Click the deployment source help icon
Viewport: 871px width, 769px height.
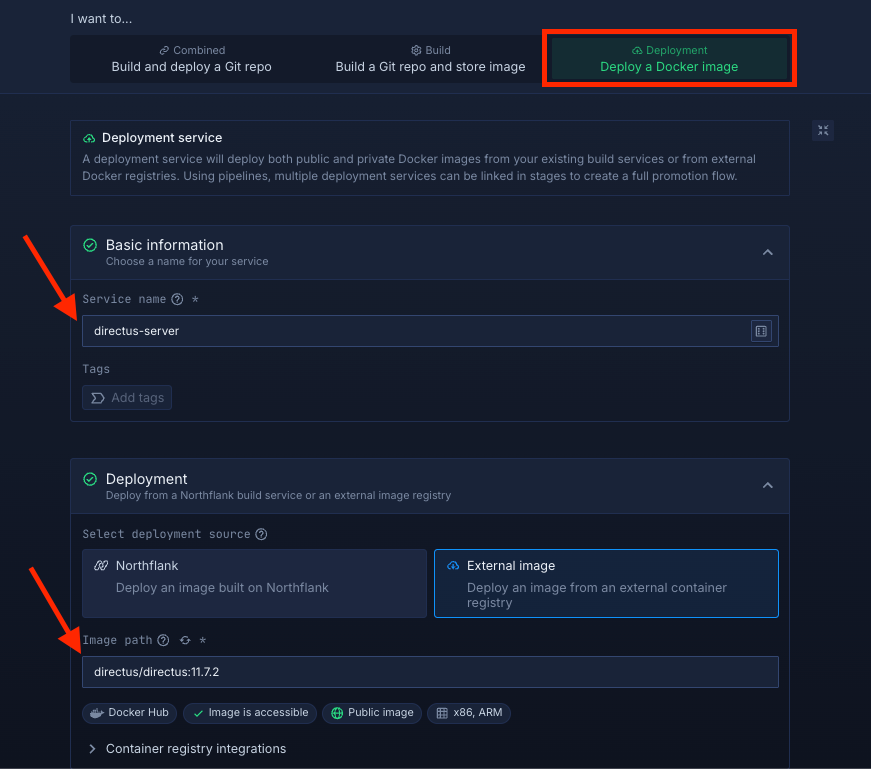(x=261, y=534)
